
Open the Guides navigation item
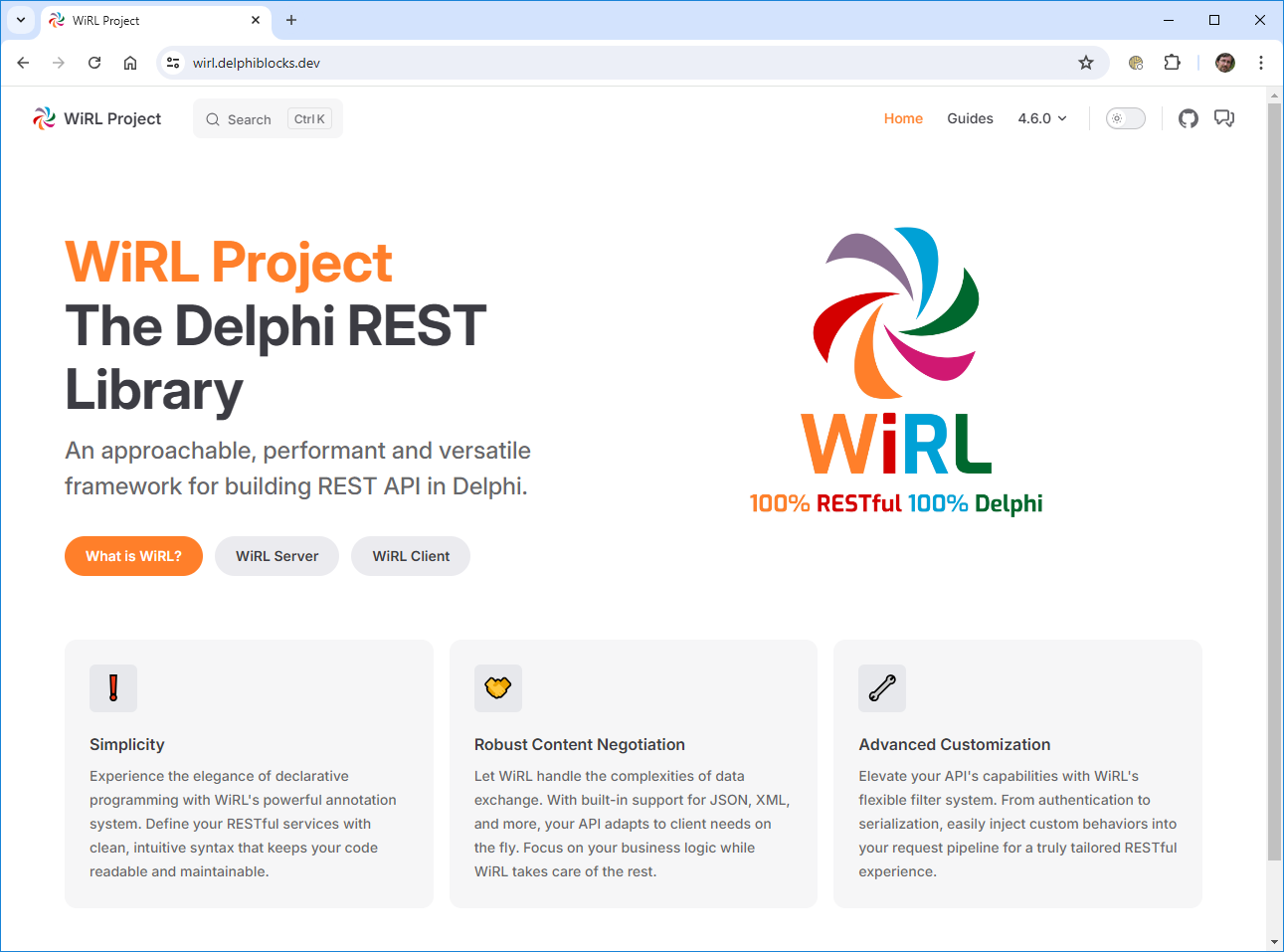(x=970, y=118)
